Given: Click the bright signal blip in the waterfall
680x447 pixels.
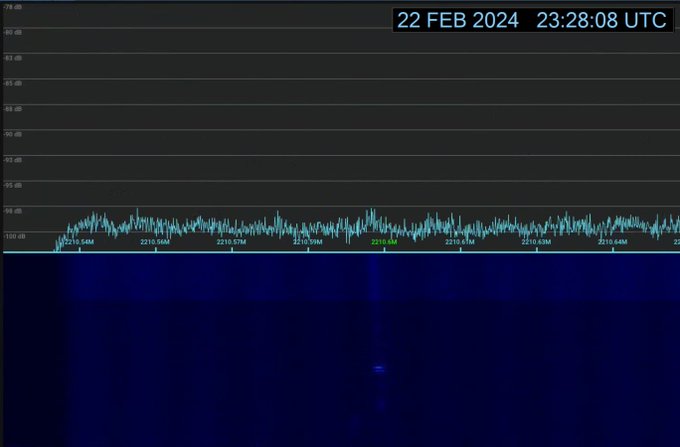Looking at the screenshot, I should pyautogui.click(x=378, y=368).
